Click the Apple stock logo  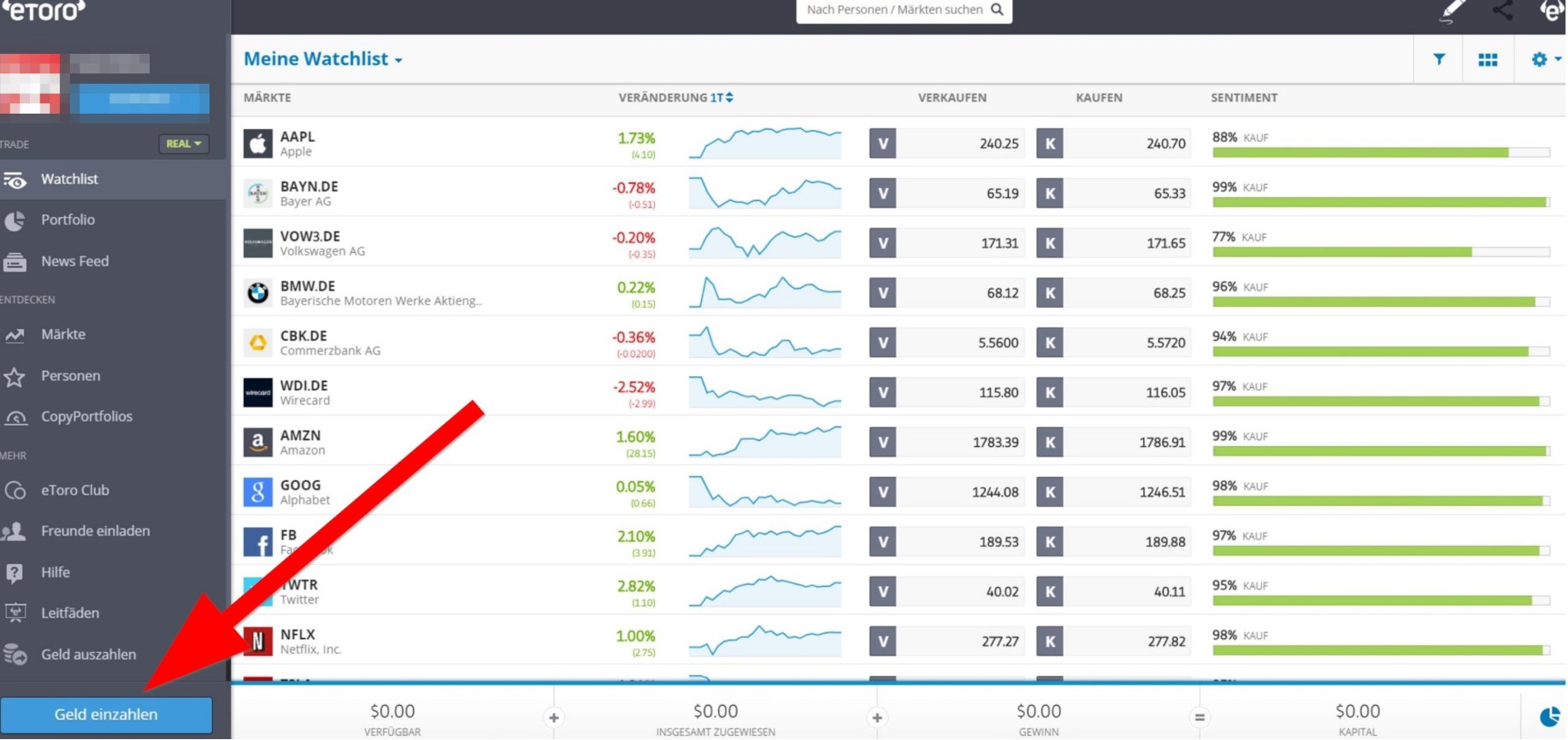click(257, 144)
